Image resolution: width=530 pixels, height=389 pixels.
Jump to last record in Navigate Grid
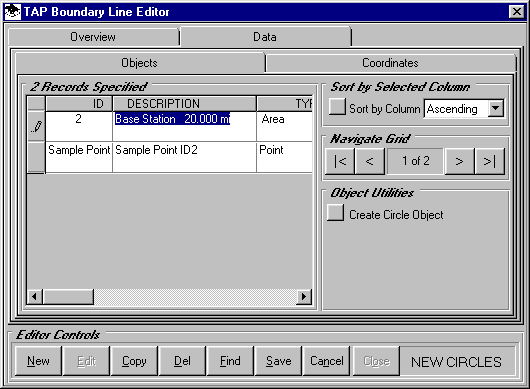(x=489, y=161)
